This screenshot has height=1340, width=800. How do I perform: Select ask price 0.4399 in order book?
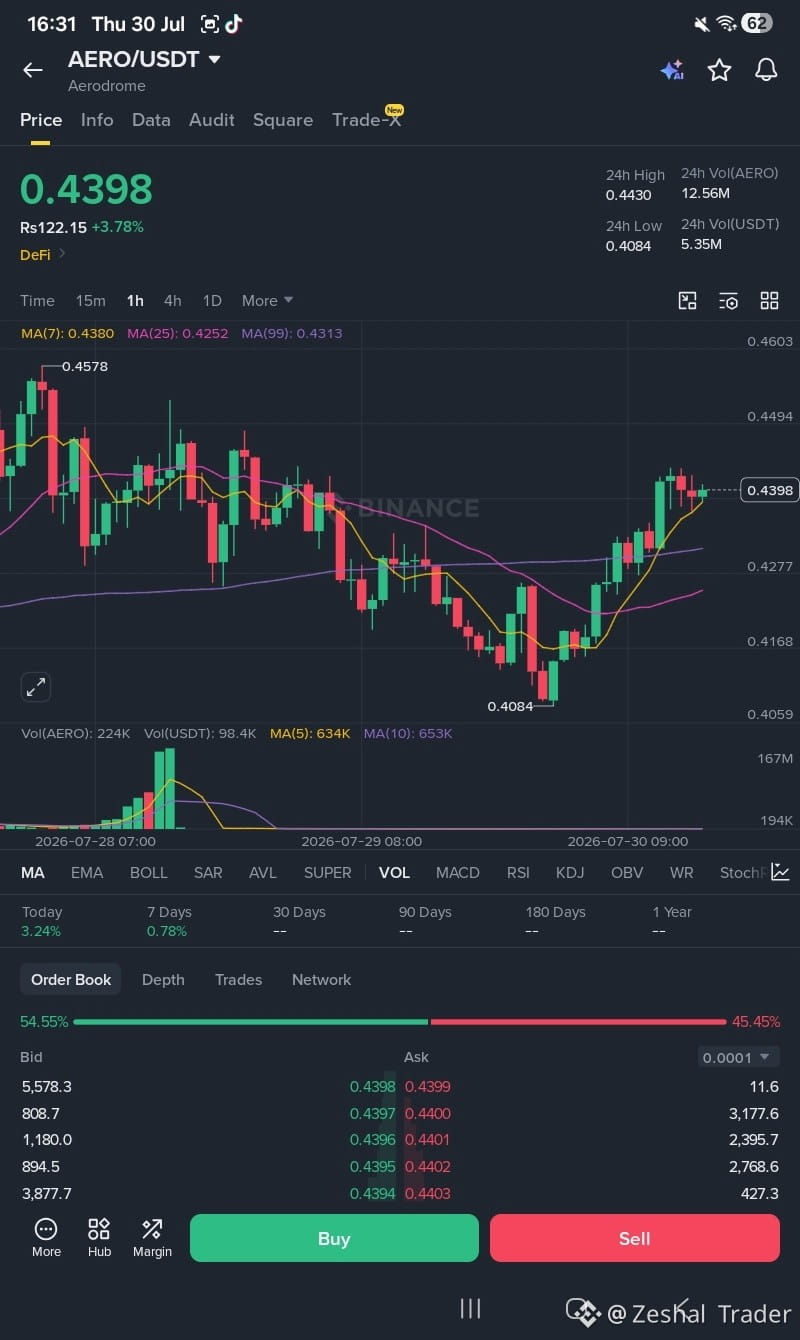(x=428, y=1087)
